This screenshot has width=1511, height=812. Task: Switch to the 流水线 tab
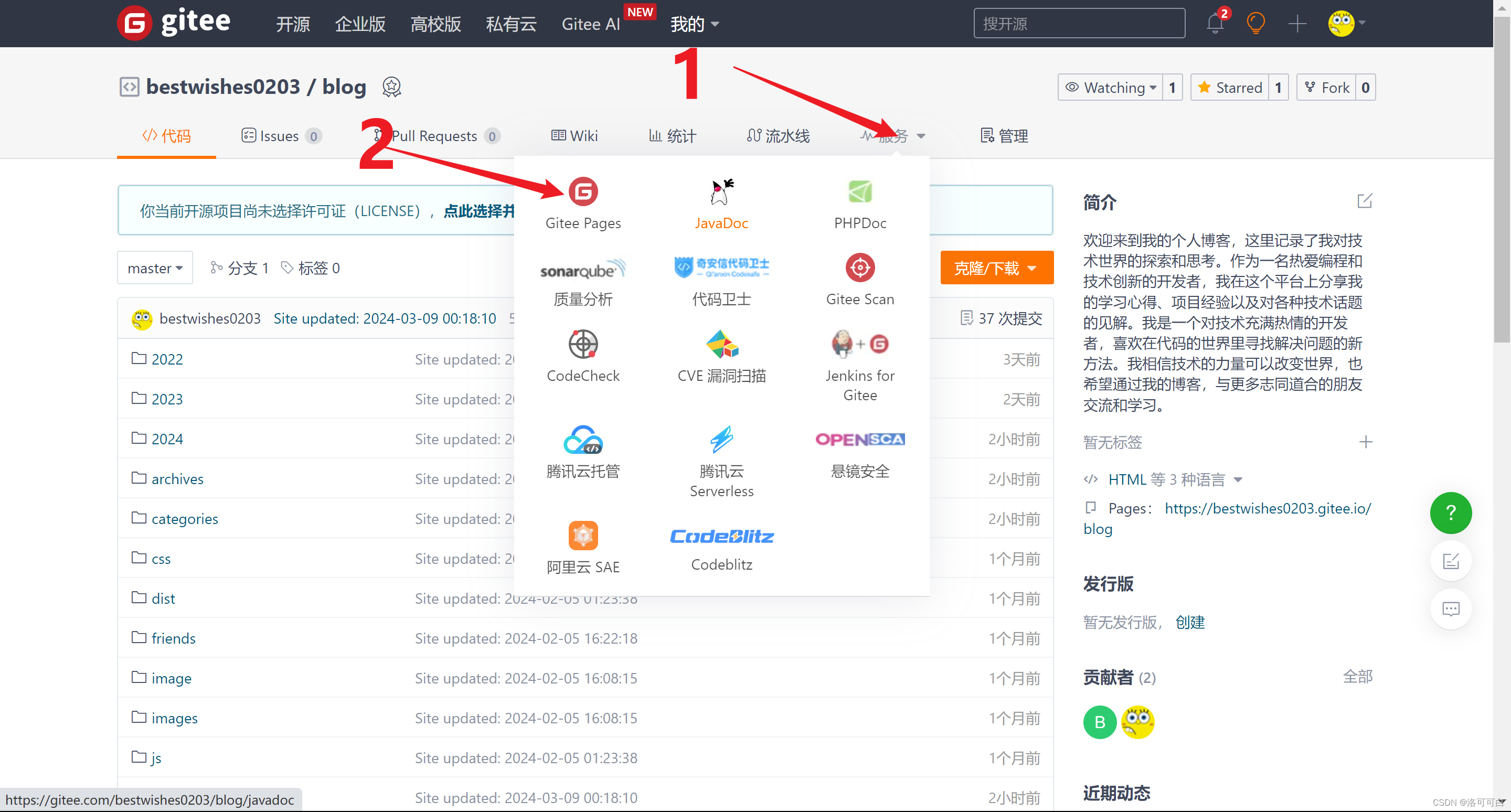[778, 136]
